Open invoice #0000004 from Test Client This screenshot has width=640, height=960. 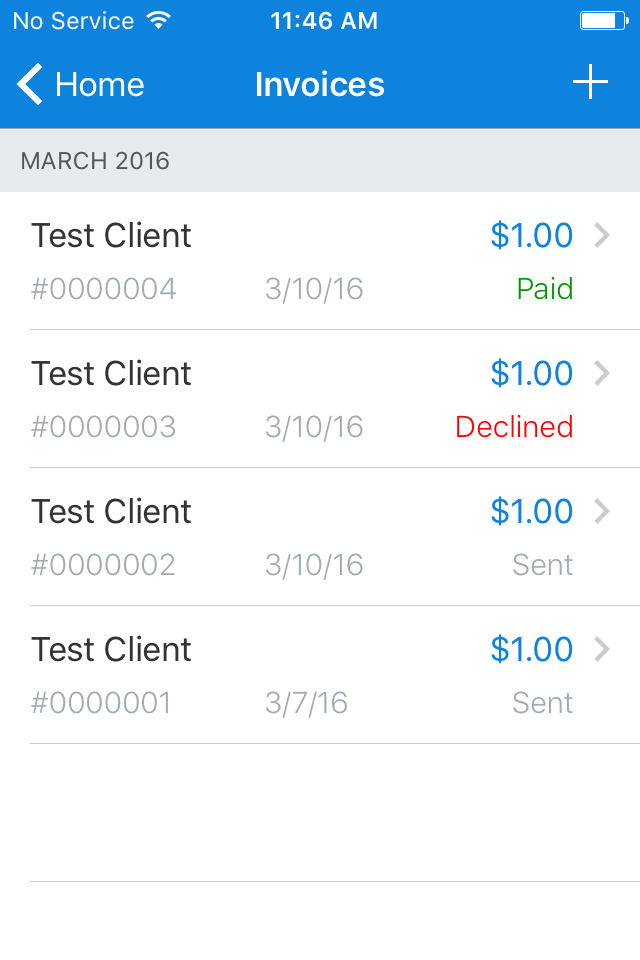click(111, 235)
